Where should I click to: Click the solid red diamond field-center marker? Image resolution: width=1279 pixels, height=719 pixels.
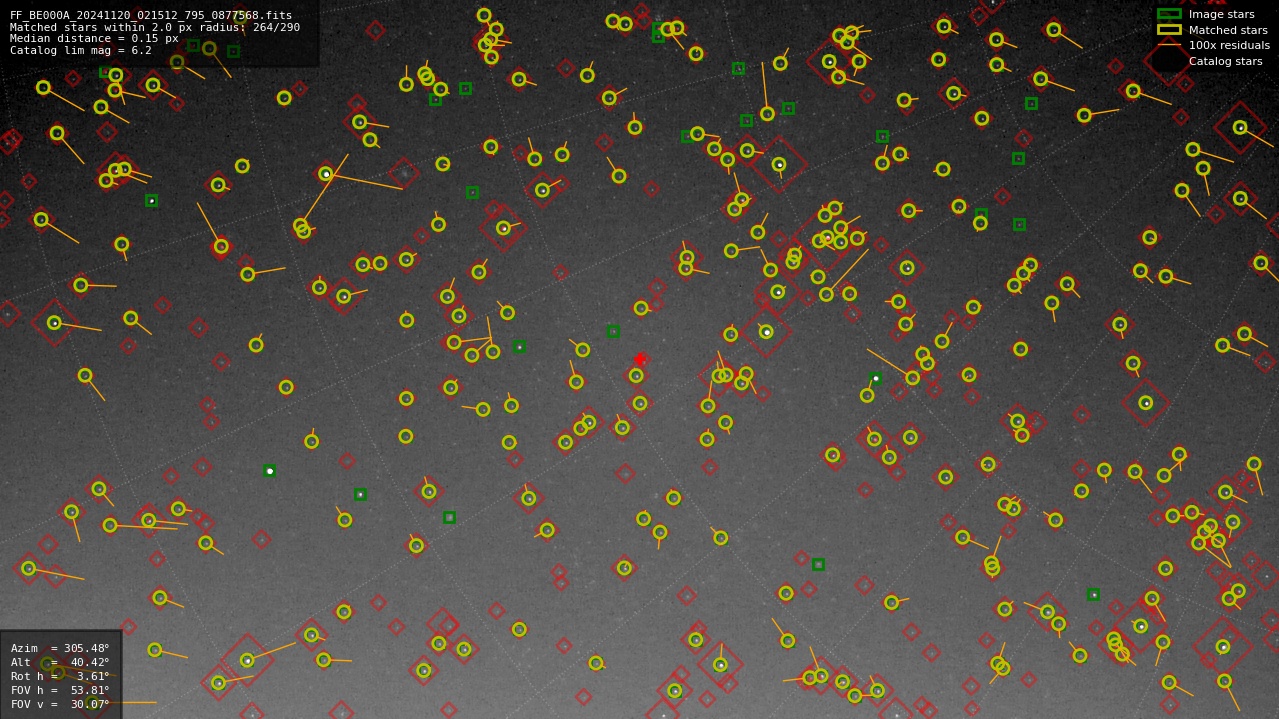pos(640,359)
